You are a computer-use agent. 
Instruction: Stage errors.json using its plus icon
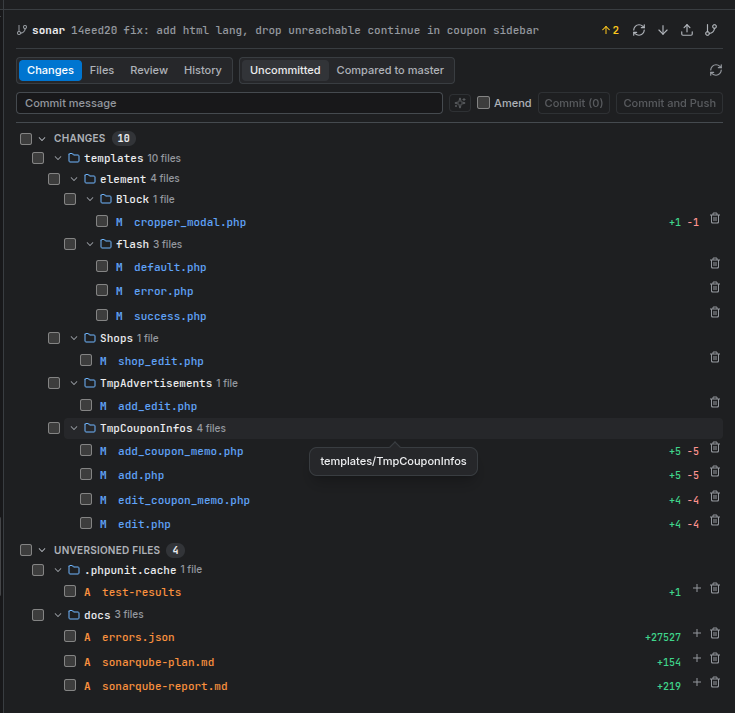(x=697, y=633)
